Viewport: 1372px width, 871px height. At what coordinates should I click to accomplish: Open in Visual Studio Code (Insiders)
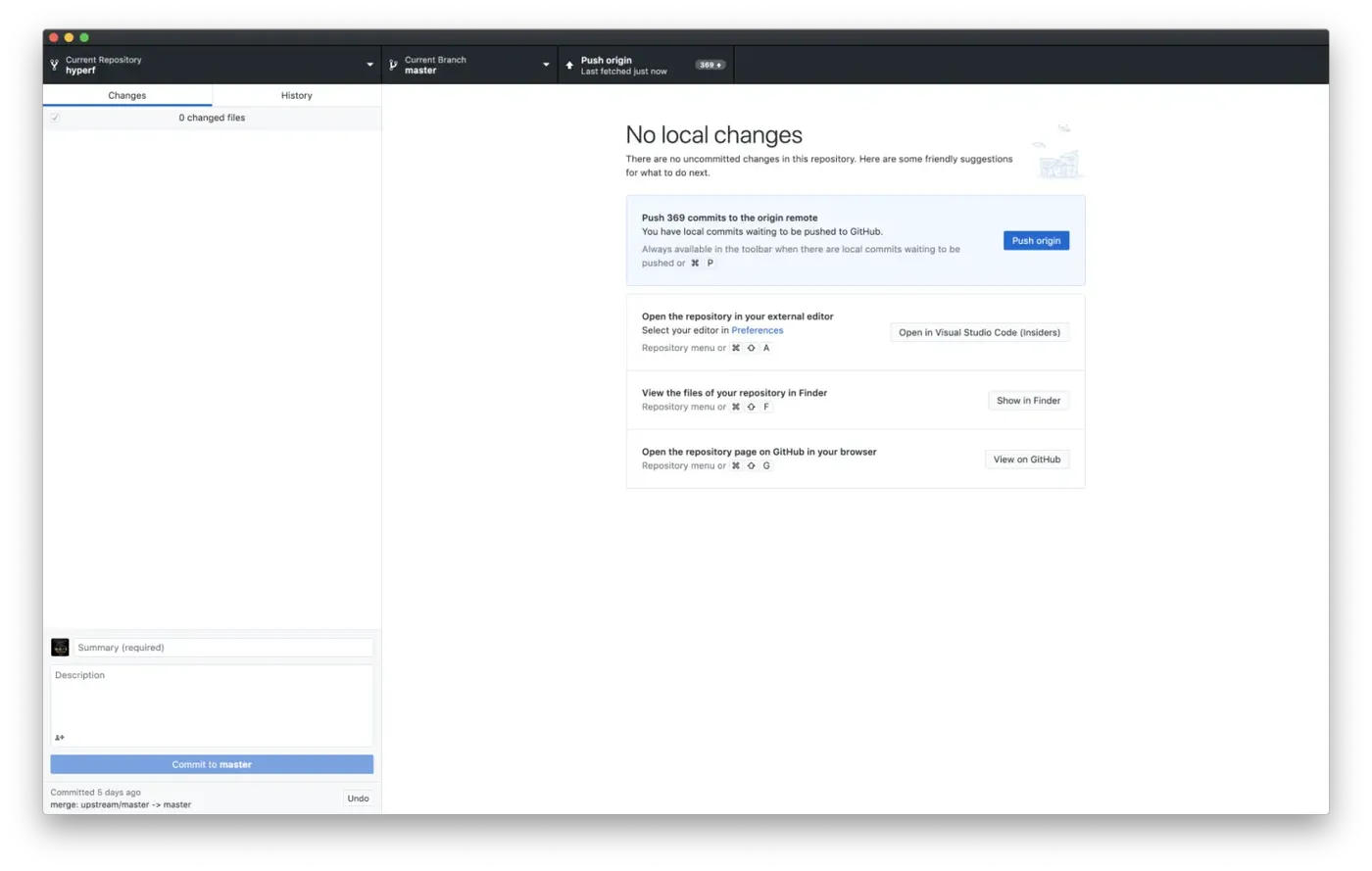[979, 332]
